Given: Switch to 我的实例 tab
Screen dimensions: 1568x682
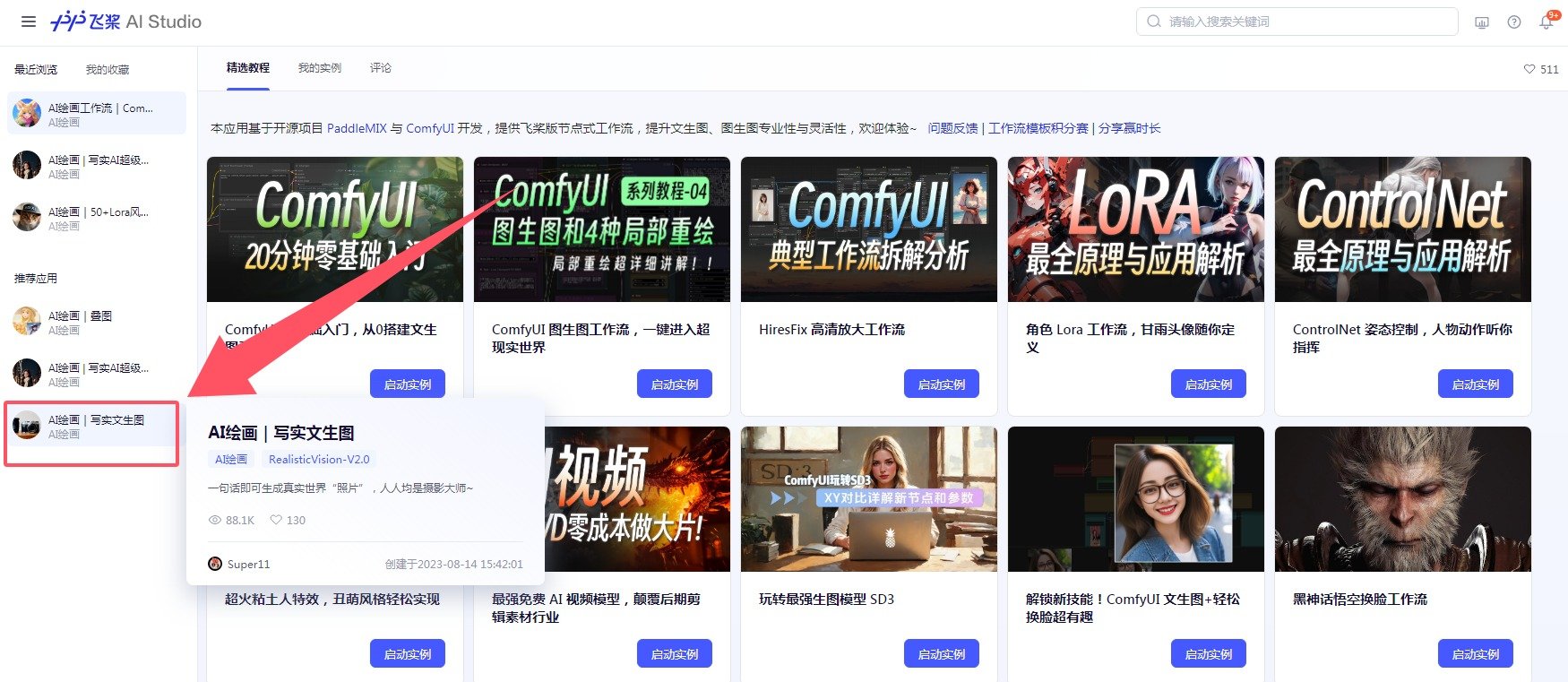Looking at the screenshot, I should [320, 68].
